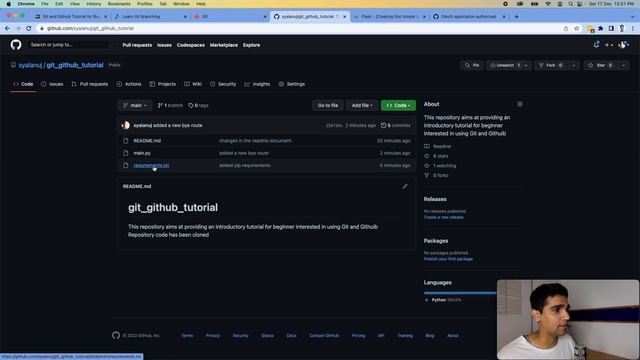Open the 1 watching link in About
Image resolution: width=640 pixels, height=360 pixels.
pyautogui.click(x=440, y=166)
